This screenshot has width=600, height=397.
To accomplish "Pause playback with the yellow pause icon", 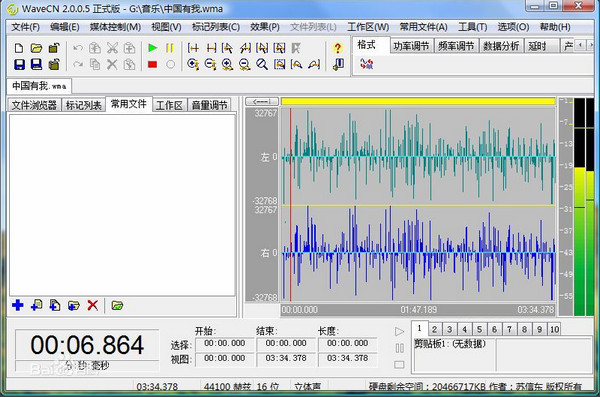I will click(x=170, y=48).
